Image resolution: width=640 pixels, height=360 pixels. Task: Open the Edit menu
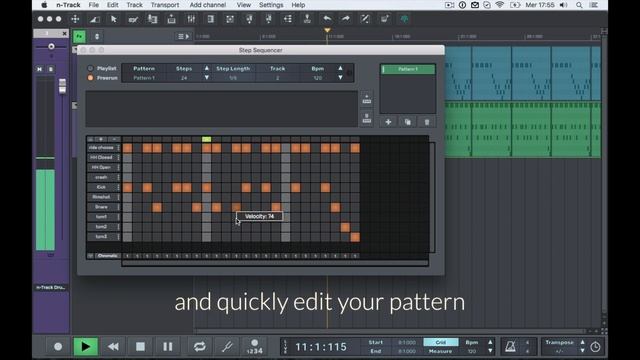[x=112, y=5]
